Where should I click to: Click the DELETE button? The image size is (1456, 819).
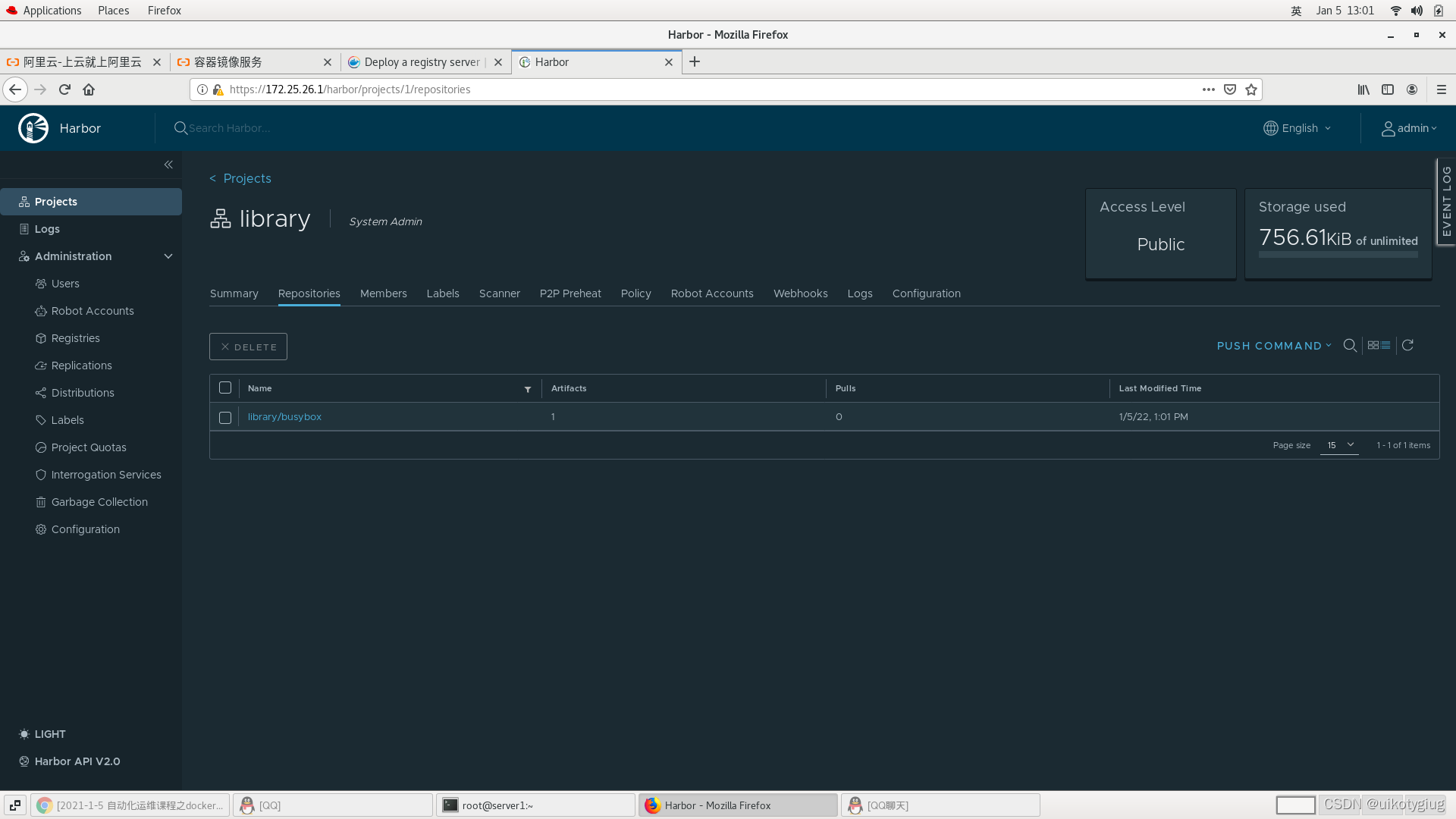click(x=248, y=346)
